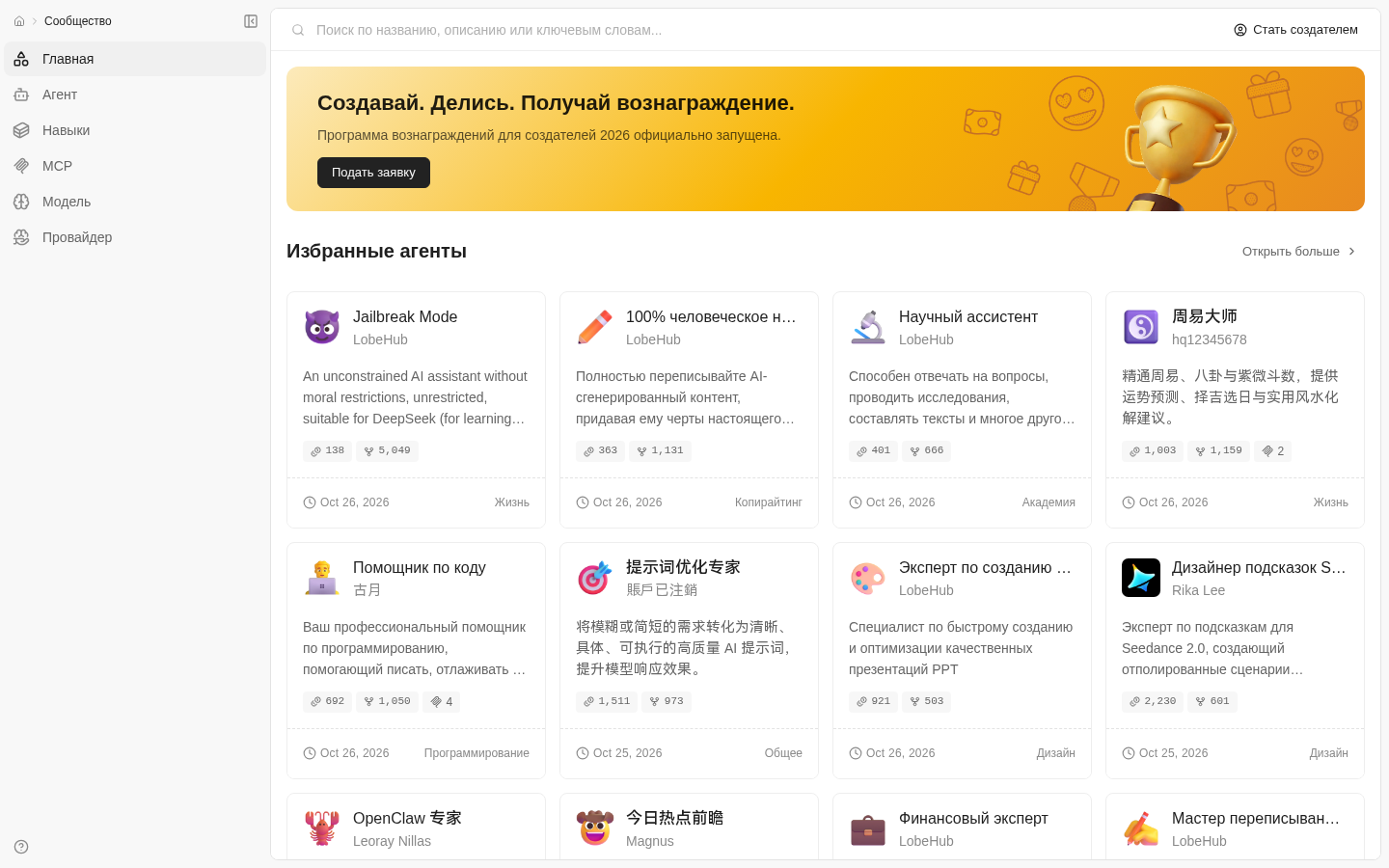
Task: Click author Rika Lee on Дизайнер подсказок card
Action: pyautogui.click(x=1199, y=590)
